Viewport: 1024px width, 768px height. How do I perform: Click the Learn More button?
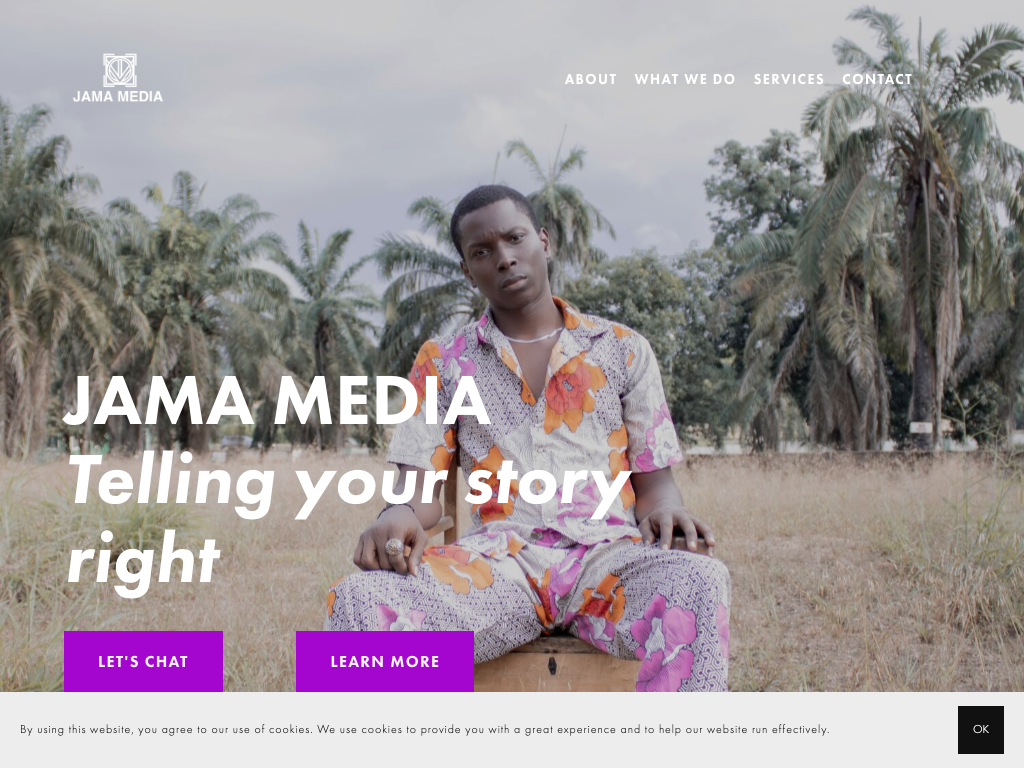[x=385, y=661]
